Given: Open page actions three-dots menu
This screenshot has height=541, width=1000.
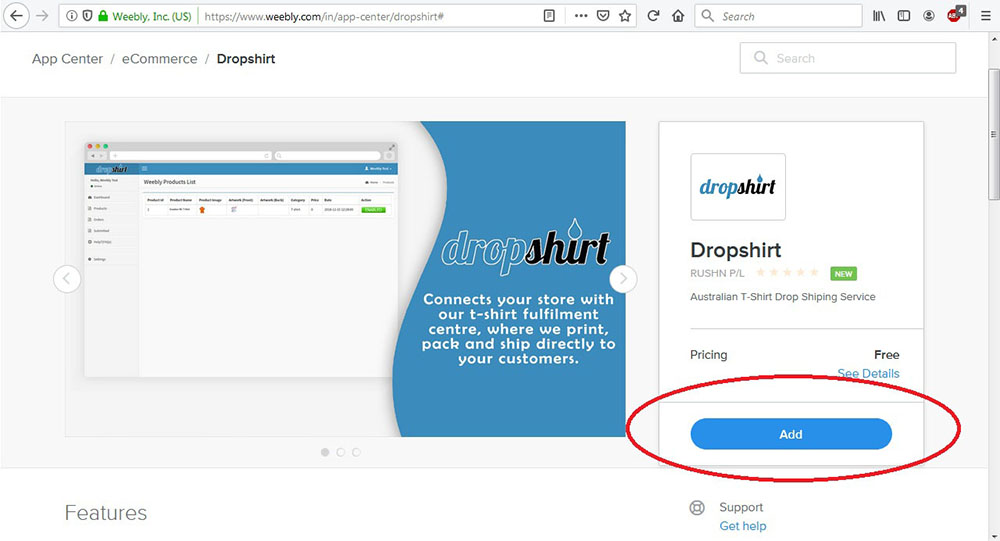Looking at the screenshot, I should point(581,16).
